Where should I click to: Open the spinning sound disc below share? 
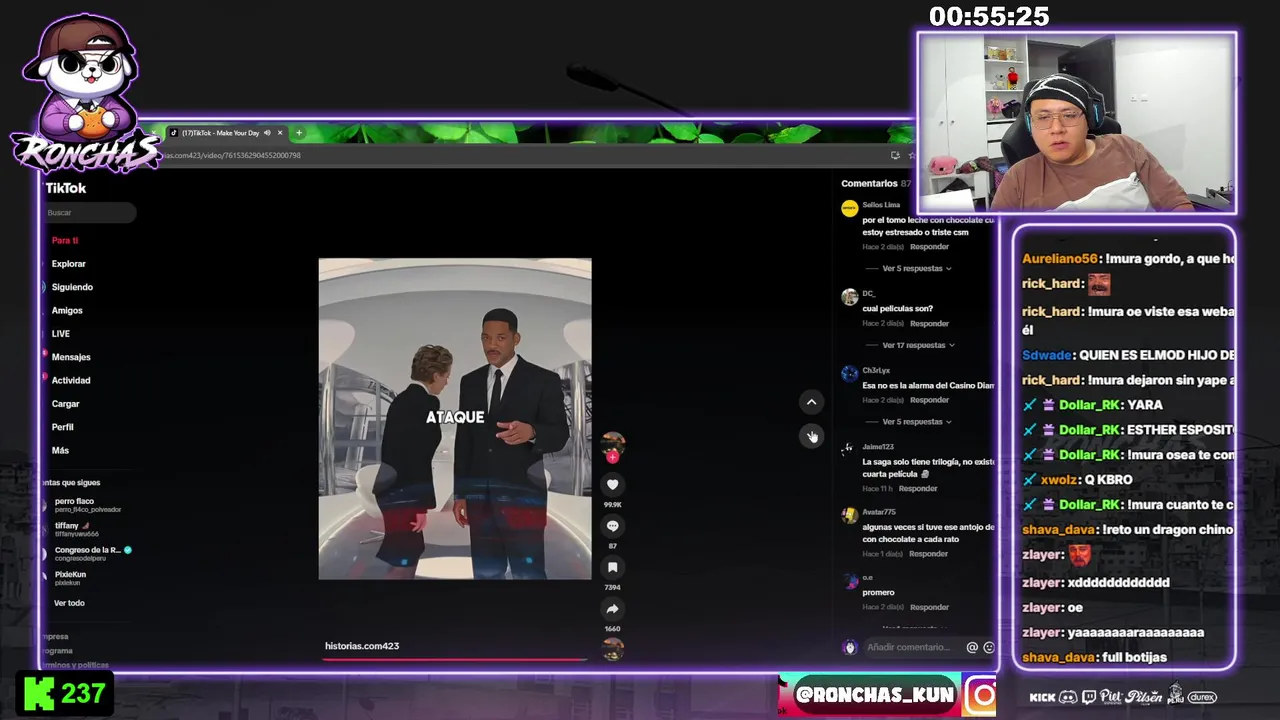(x=613, y=649)
